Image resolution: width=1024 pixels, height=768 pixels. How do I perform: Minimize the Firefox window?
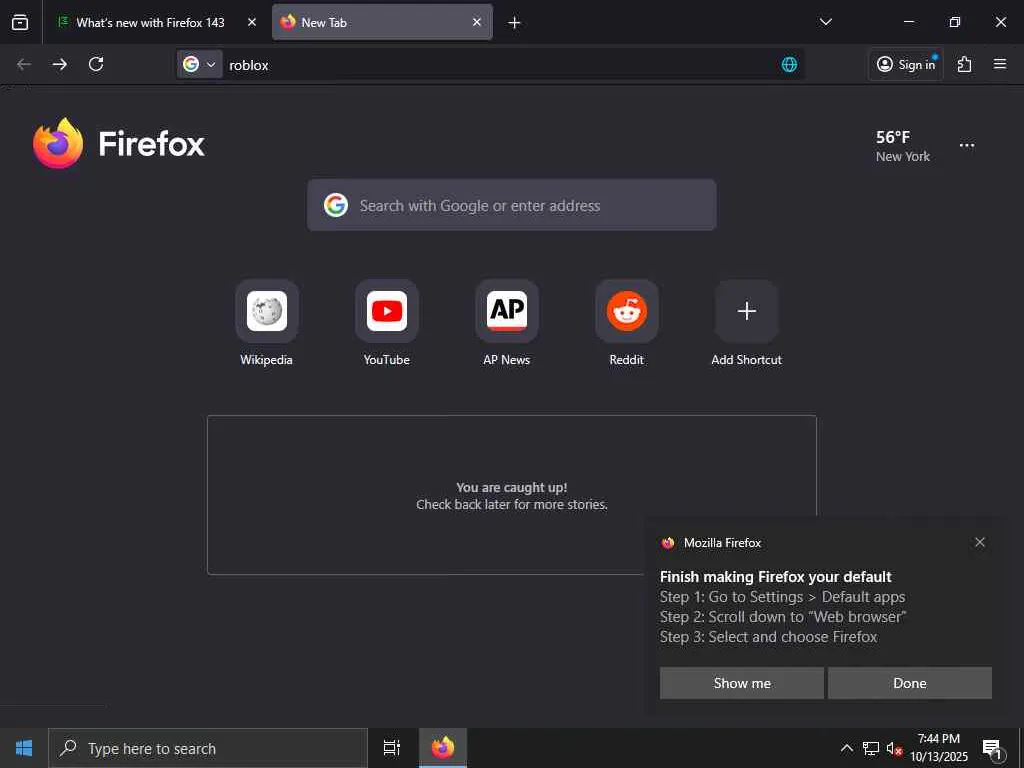tap(908, 22)
